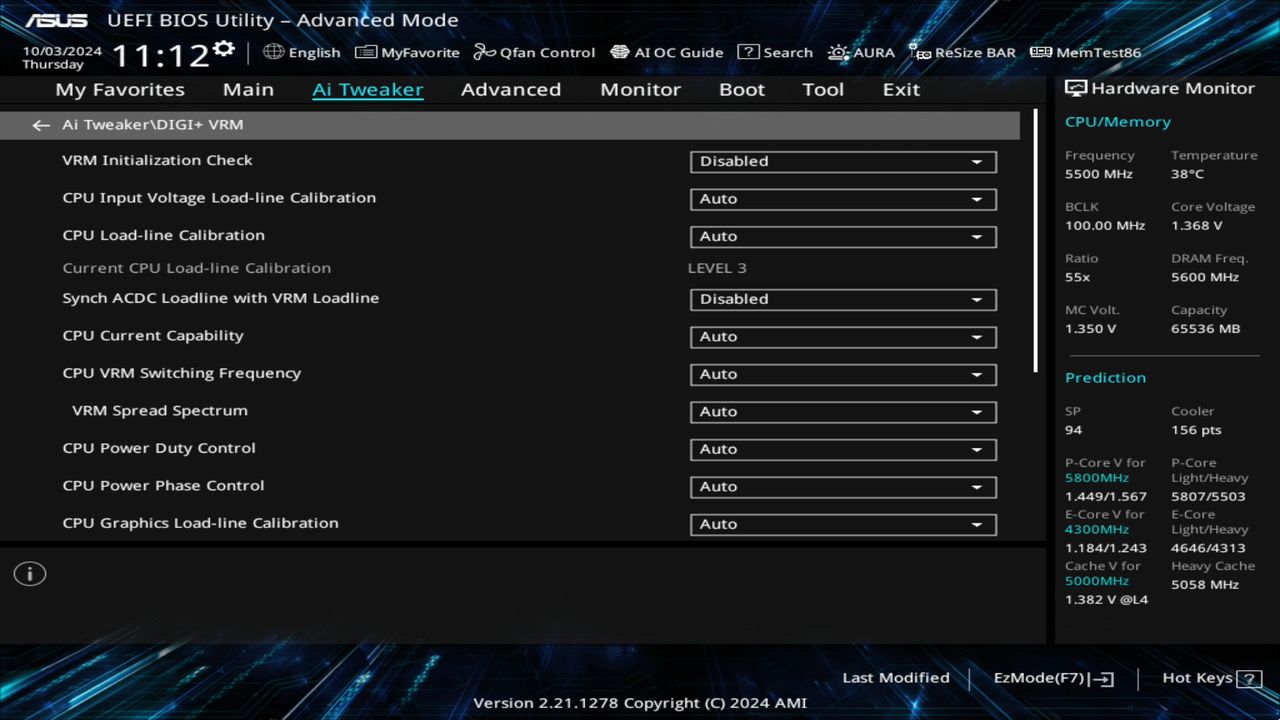Click the Hardware Monitor panel icon
Image resolution: width=1280 pixels, height=720 pixels.
pos(1075,88)
